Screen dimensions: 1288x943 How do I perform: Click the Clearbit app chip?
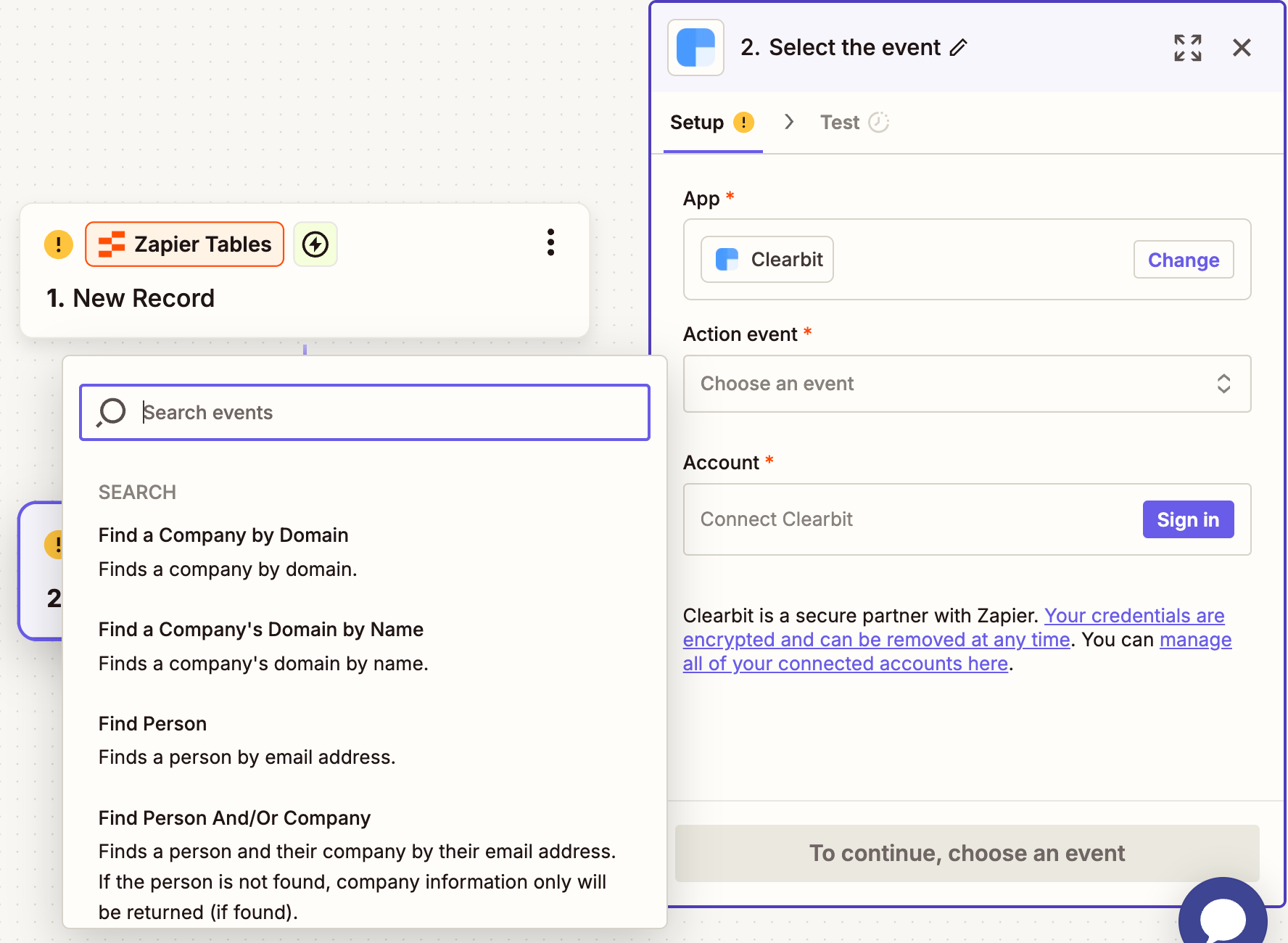767,260
